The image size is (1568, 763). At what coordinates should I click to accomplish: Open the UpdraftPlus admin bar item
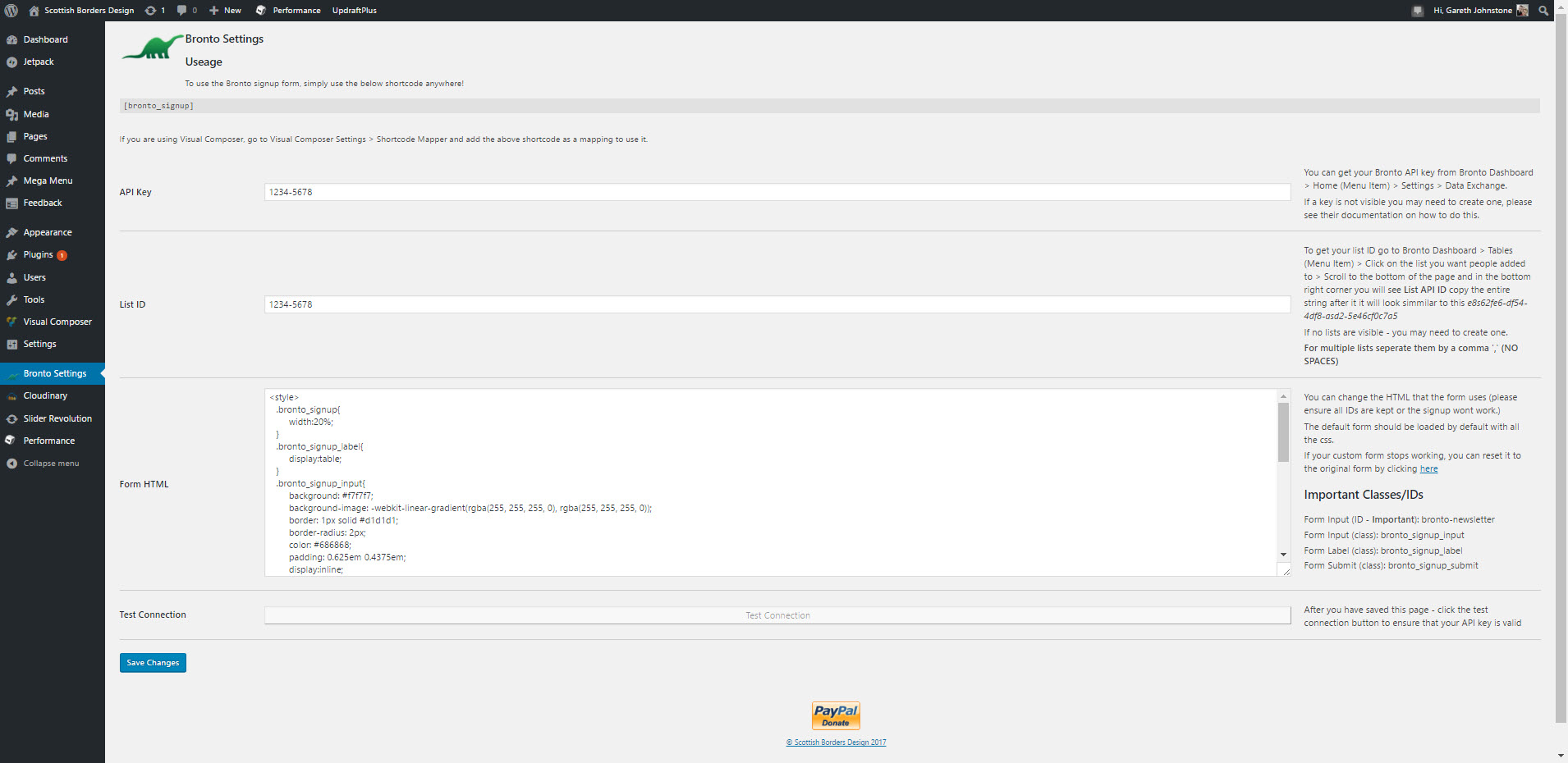pos(355,11)
